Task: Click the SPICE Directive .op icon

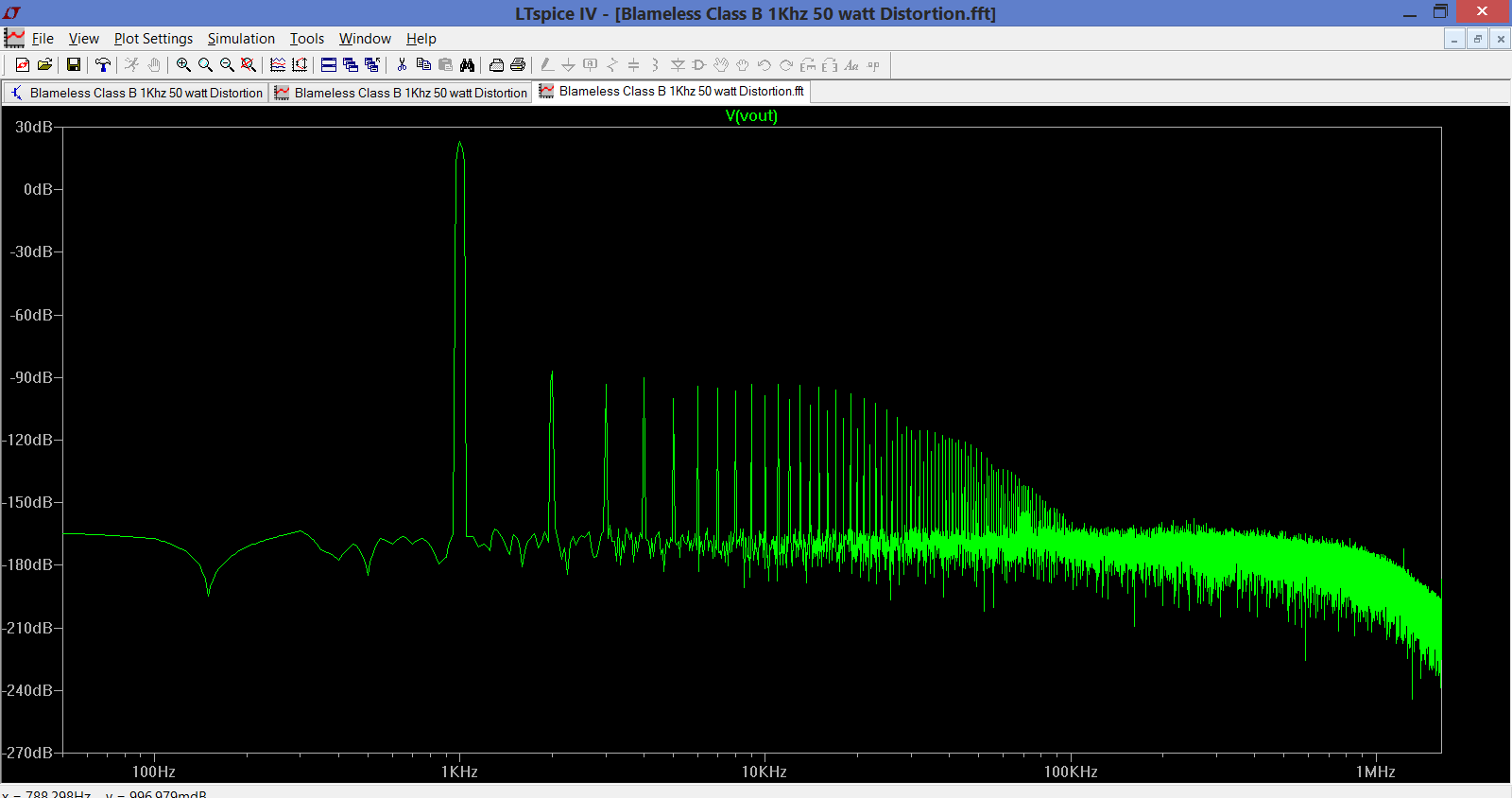Action: pyautogui.click(x=873, y=65)
